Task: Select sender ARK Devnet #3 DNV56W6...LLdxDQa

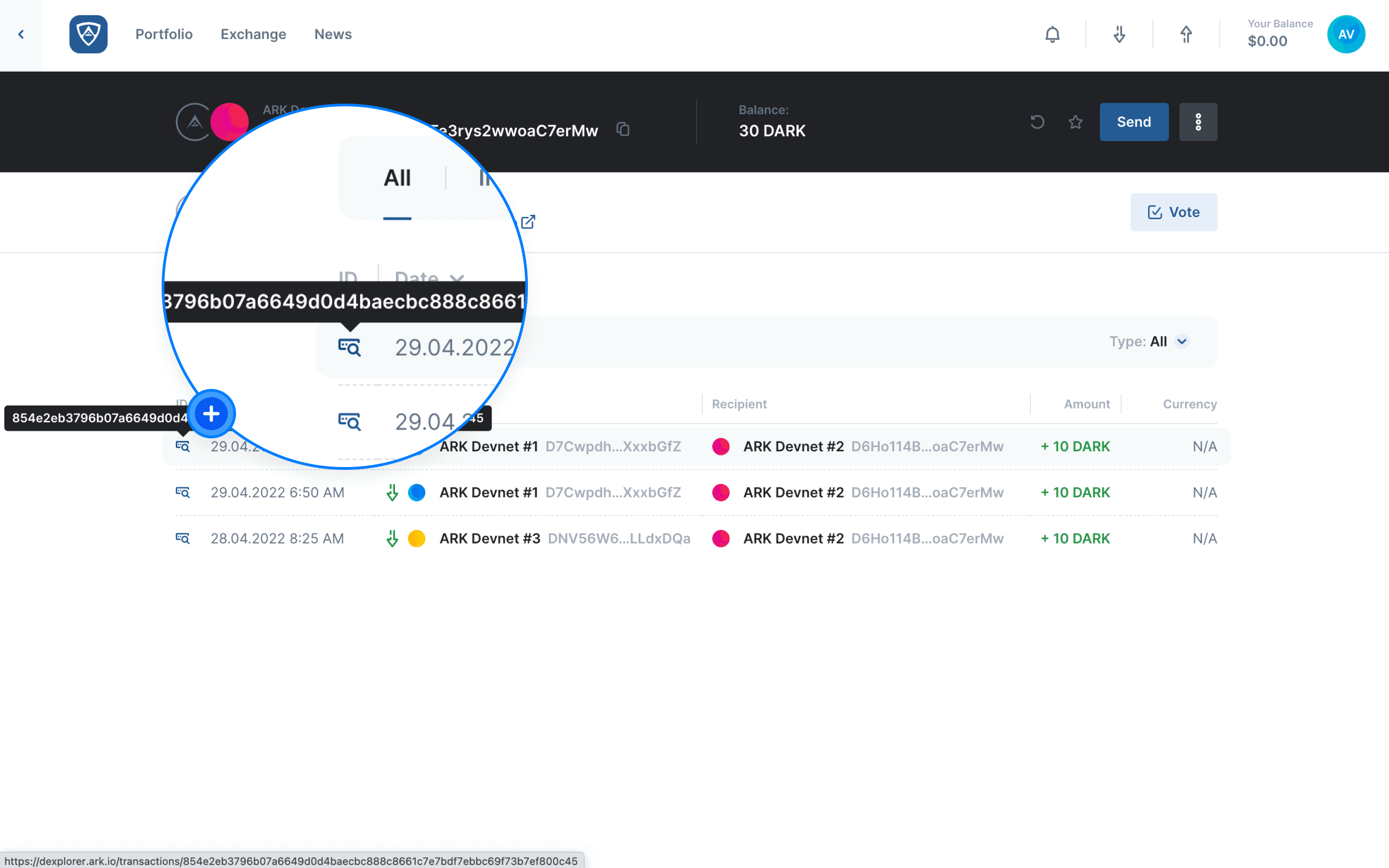Action: click(565, 539)
